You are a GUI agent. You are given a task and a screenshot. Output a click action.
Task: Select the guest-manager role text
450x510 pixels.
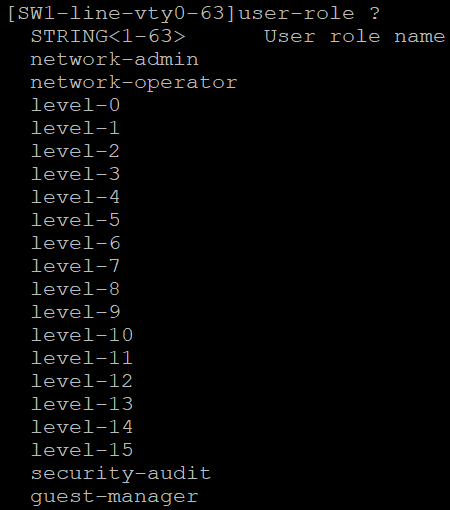[115, 498]
